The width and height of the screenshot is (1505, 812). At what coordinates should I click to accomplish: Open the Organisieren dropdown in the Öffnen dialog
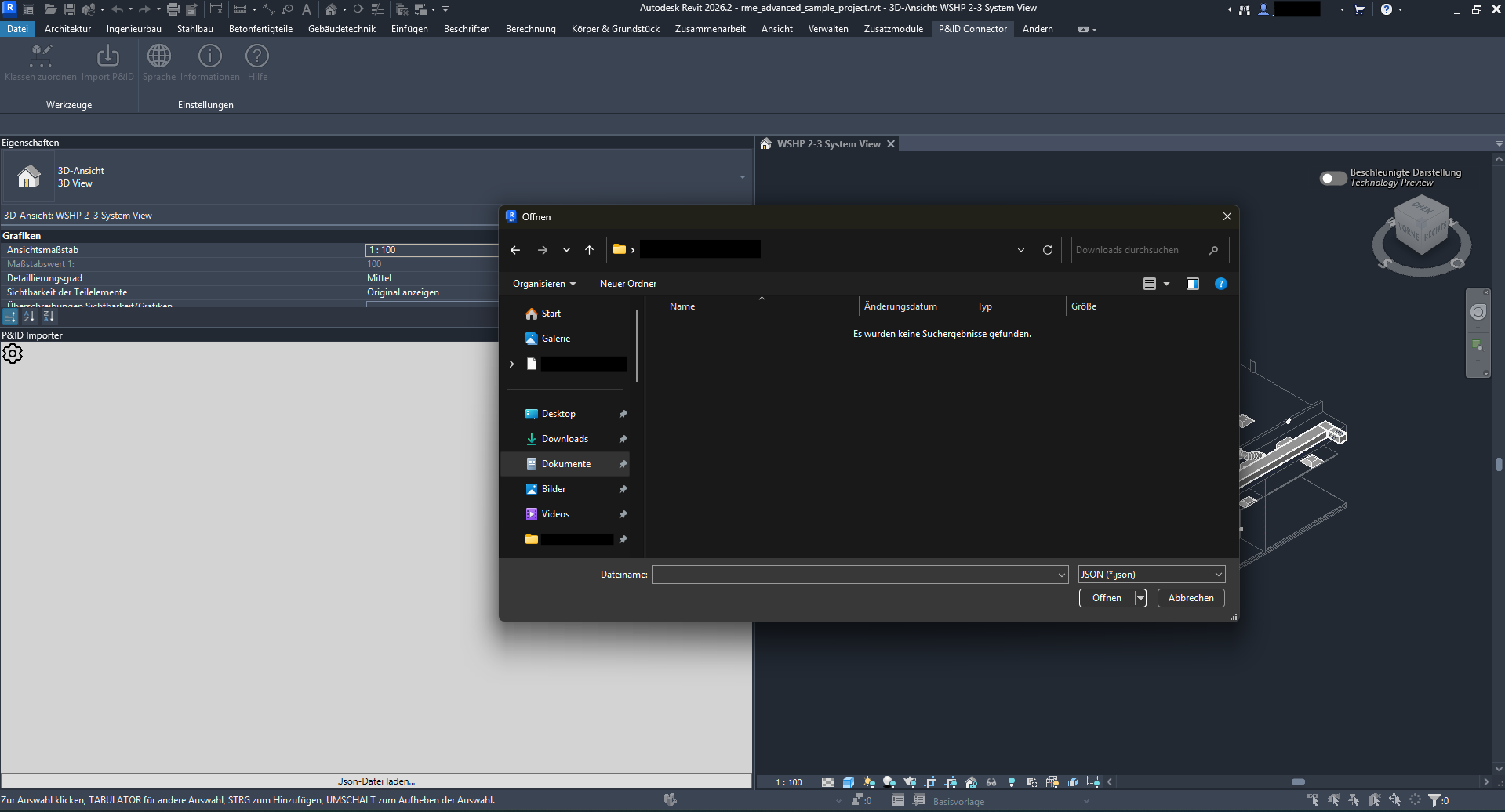(x=543, y=284)
